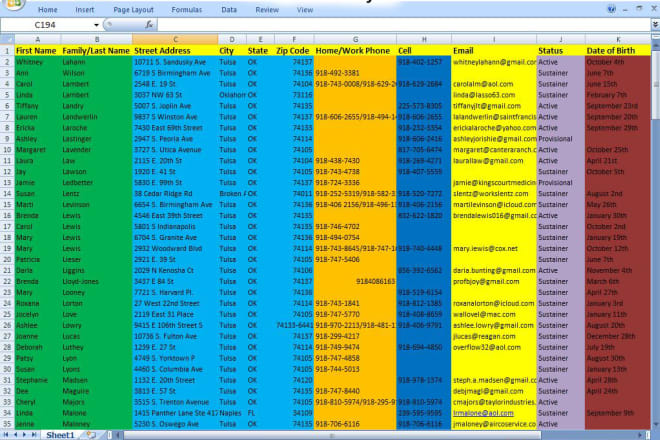Select column K header

coord(618,39)
